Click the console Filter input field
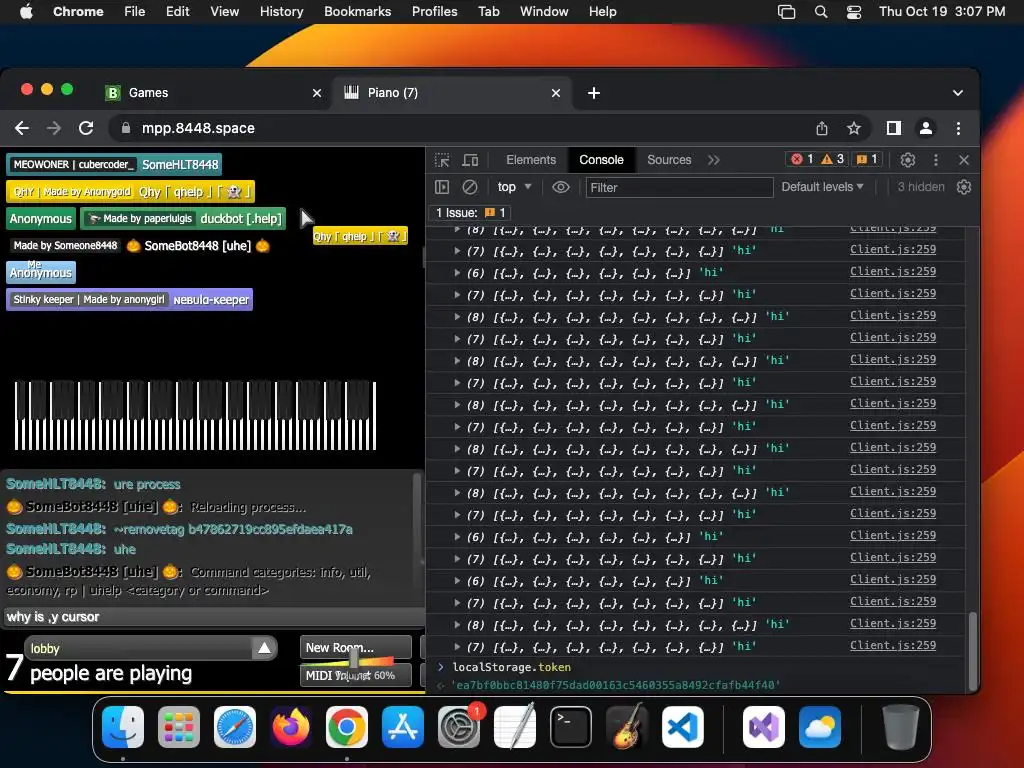Screen dimensions: 1024x768 679,188
